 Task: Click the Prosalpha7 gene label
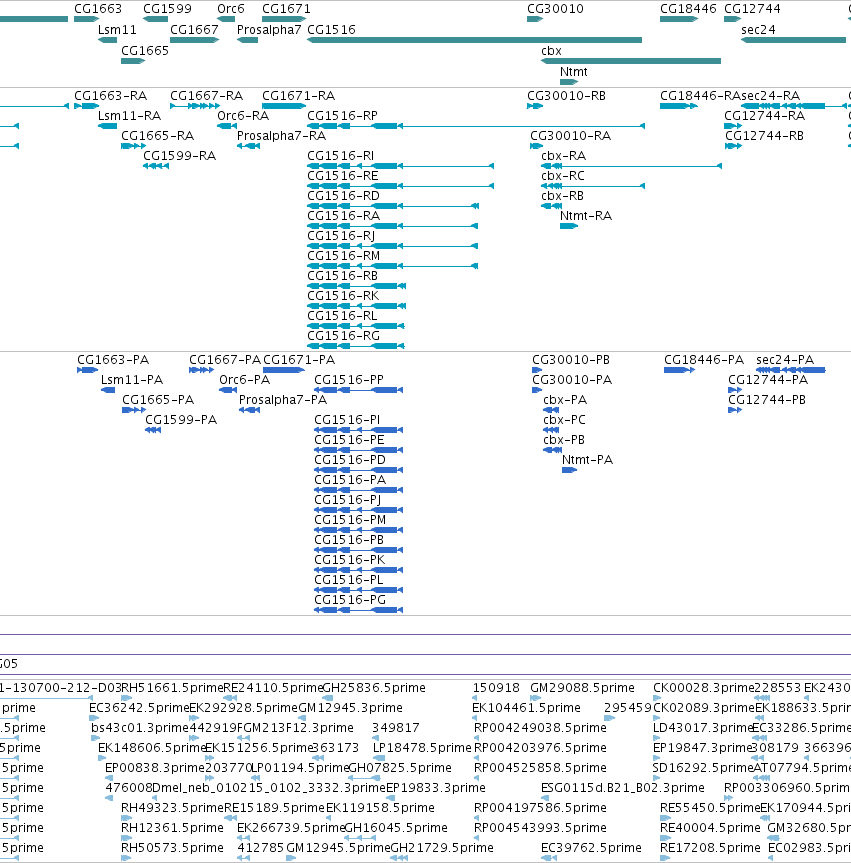269,30
